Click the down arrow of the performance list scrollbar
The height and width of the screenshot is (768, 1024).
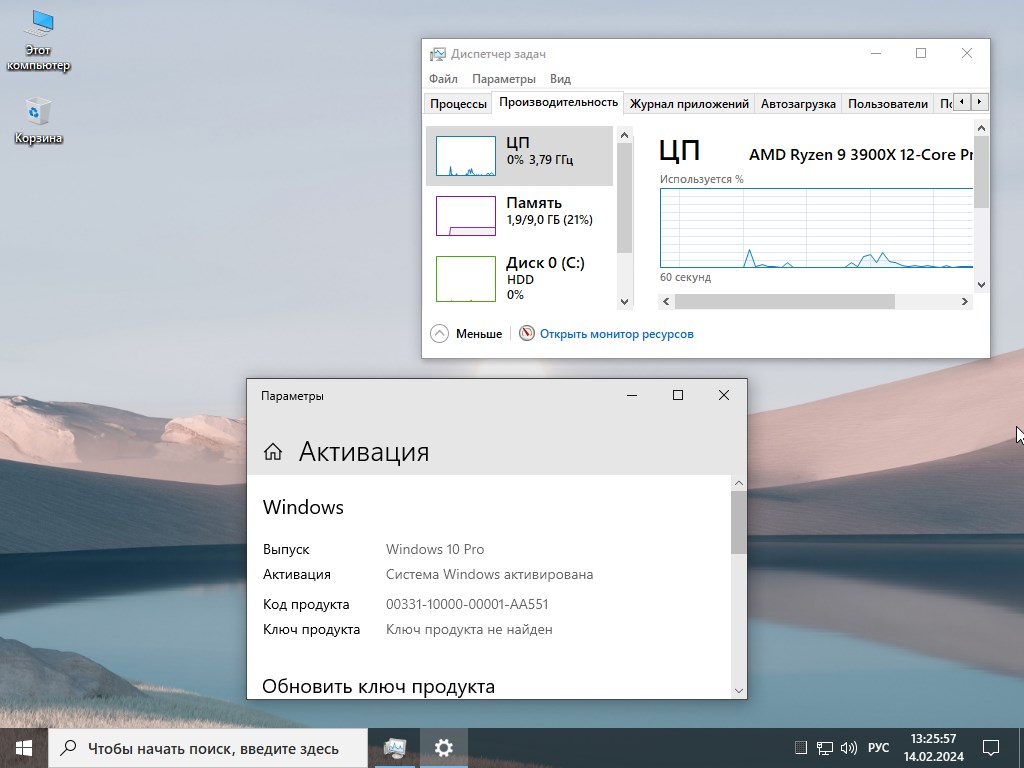(624, 301)
